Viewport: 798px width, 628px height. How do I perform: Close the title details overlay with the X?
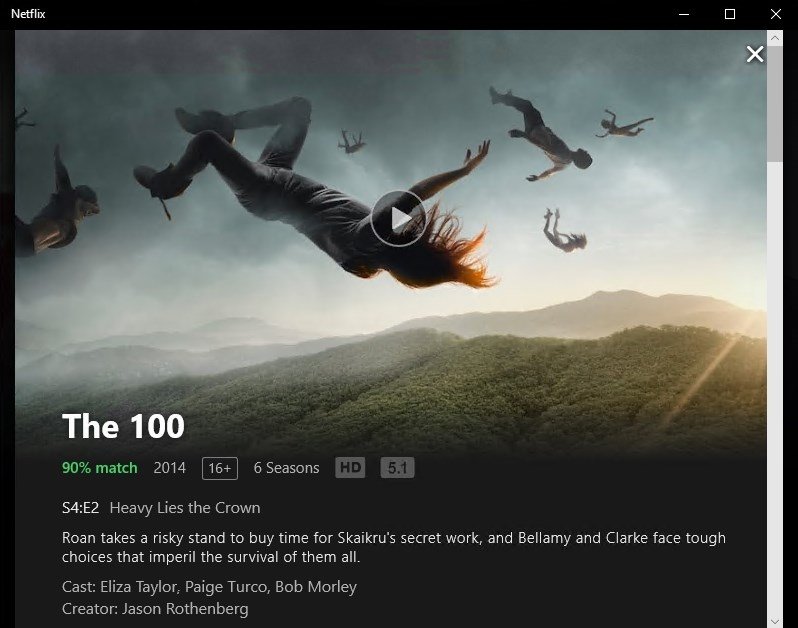(755, 54)
